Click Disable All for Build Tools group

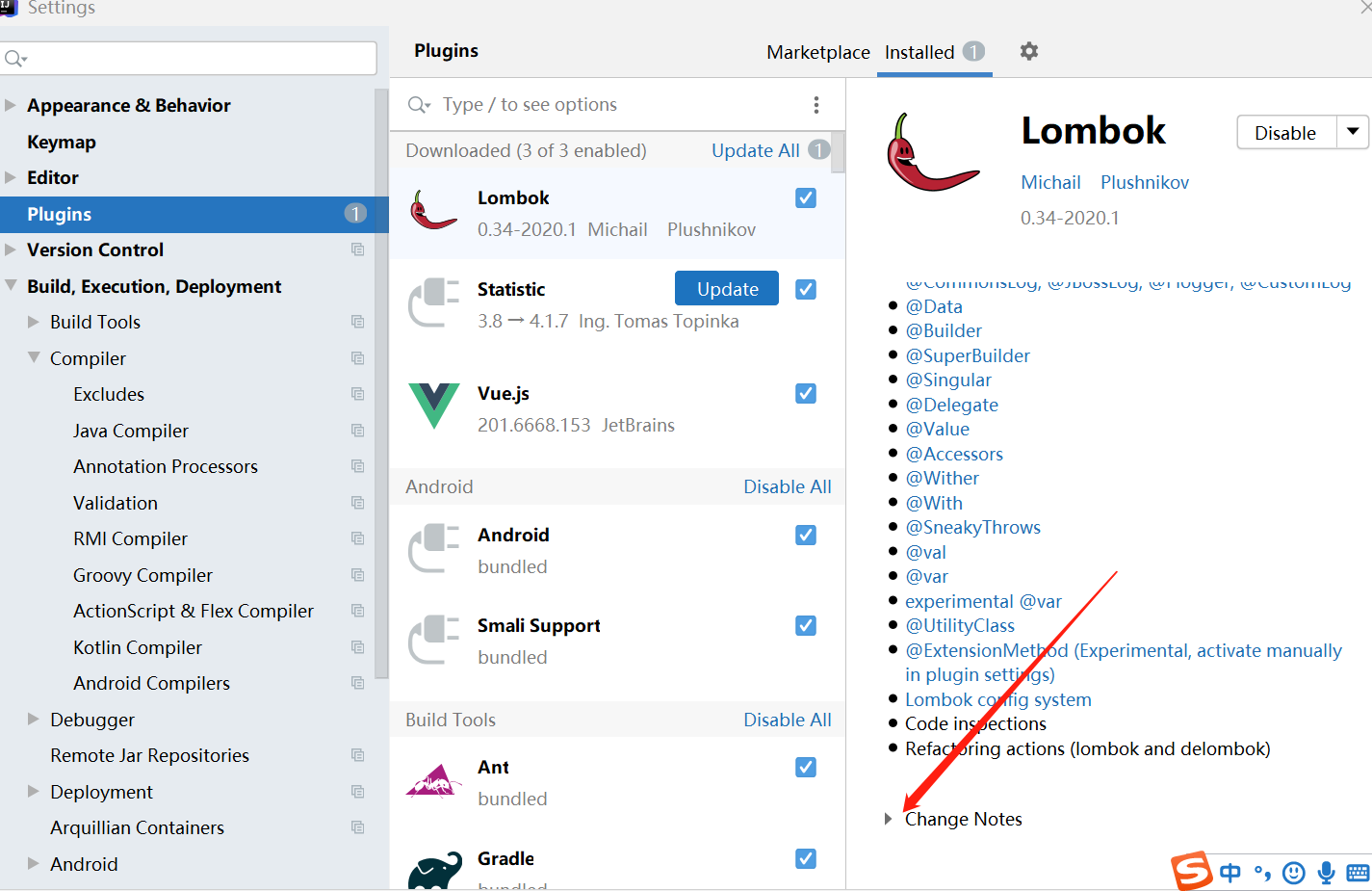click(x=788, y=720)
